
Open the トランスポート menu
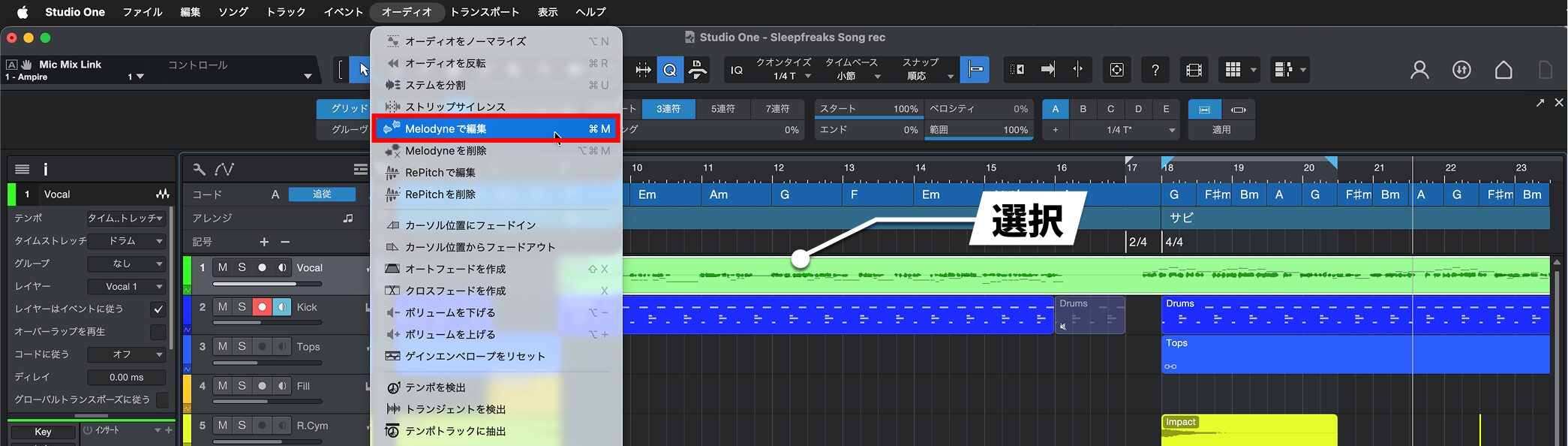pos(484,12)
